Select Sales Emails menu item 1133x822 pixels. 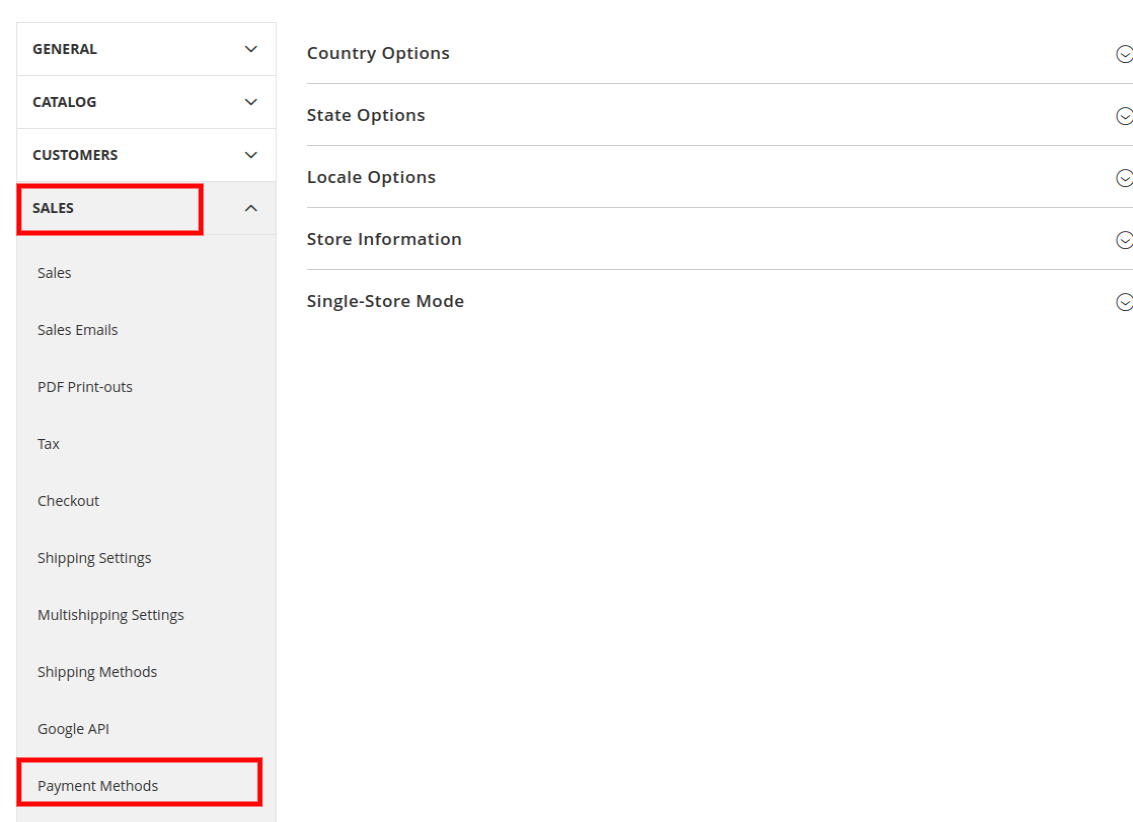(x=78, y=330)
